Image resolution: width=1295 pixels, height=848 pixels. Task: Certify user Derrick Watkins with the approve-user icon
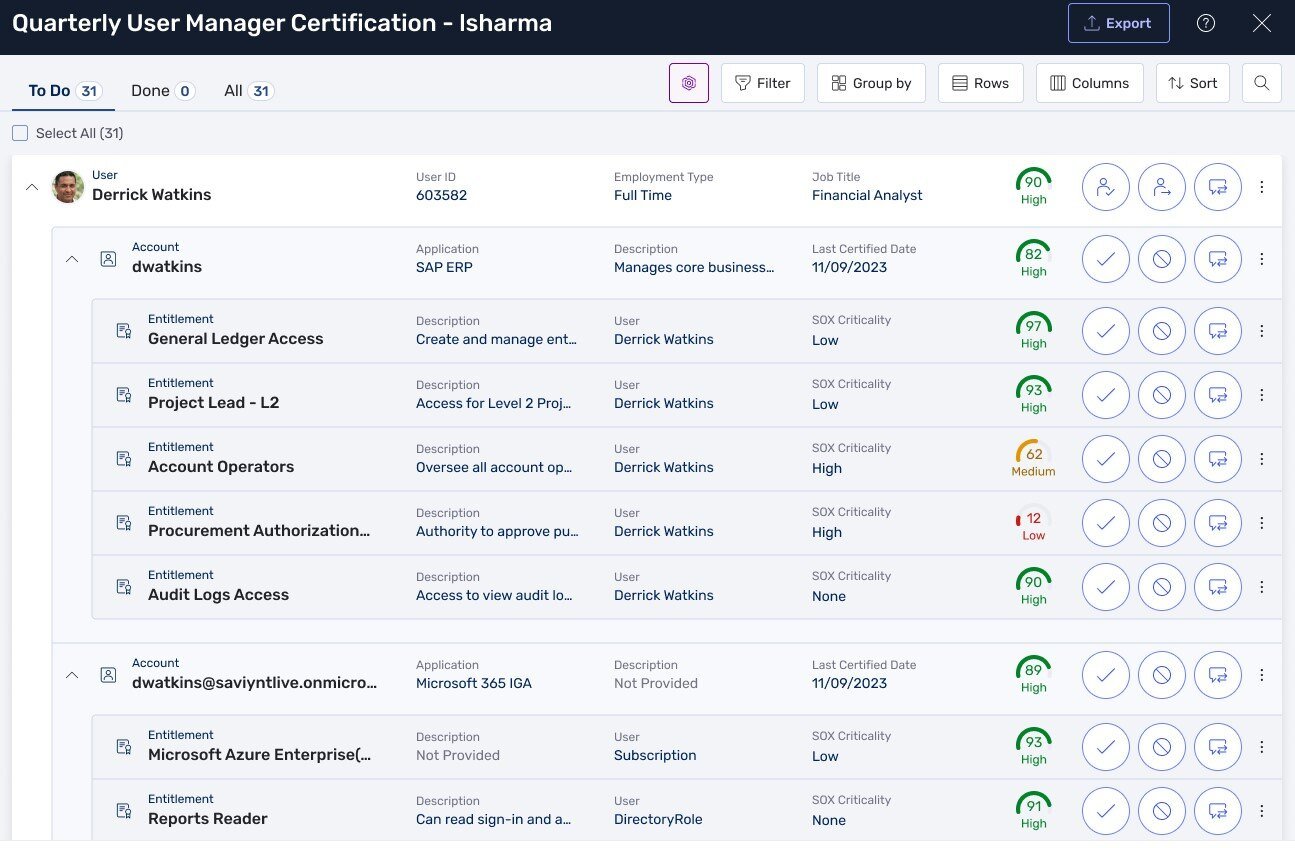[x=1106, y=186]
